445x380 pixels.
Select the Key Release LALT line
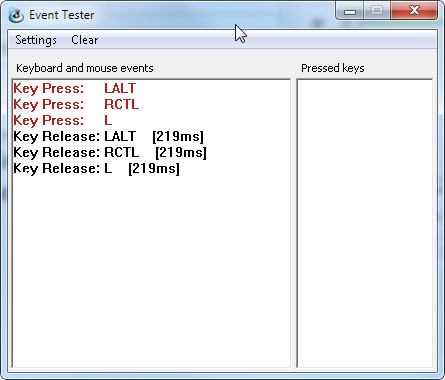108,136
